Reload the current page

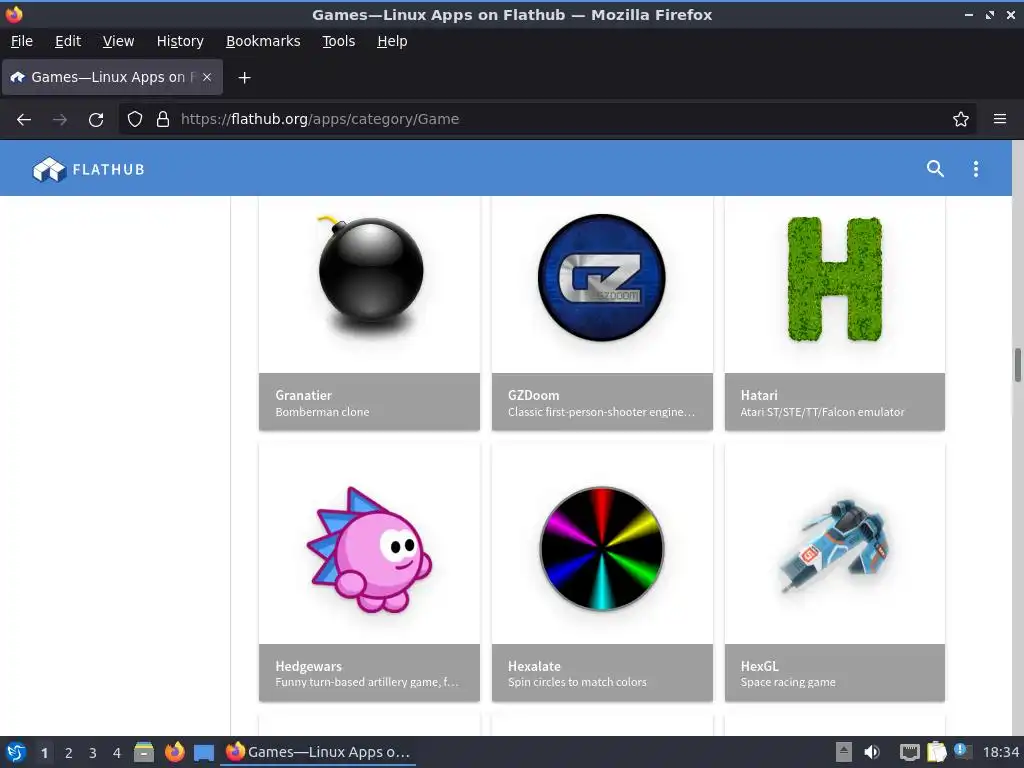[x=96, y=120]
